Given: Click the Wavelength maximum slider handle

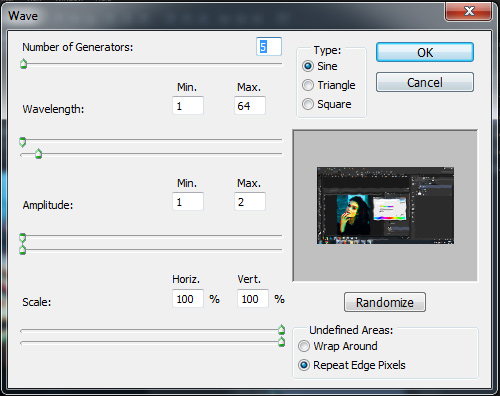Looking at the screenshot, I should pos(39,154).
